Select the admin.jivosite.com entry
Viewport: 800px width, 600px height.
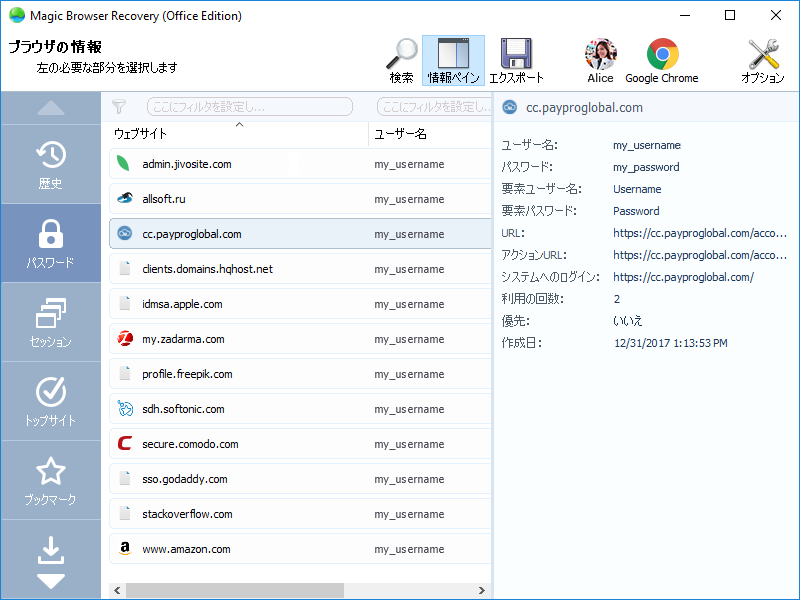point(301,164)
